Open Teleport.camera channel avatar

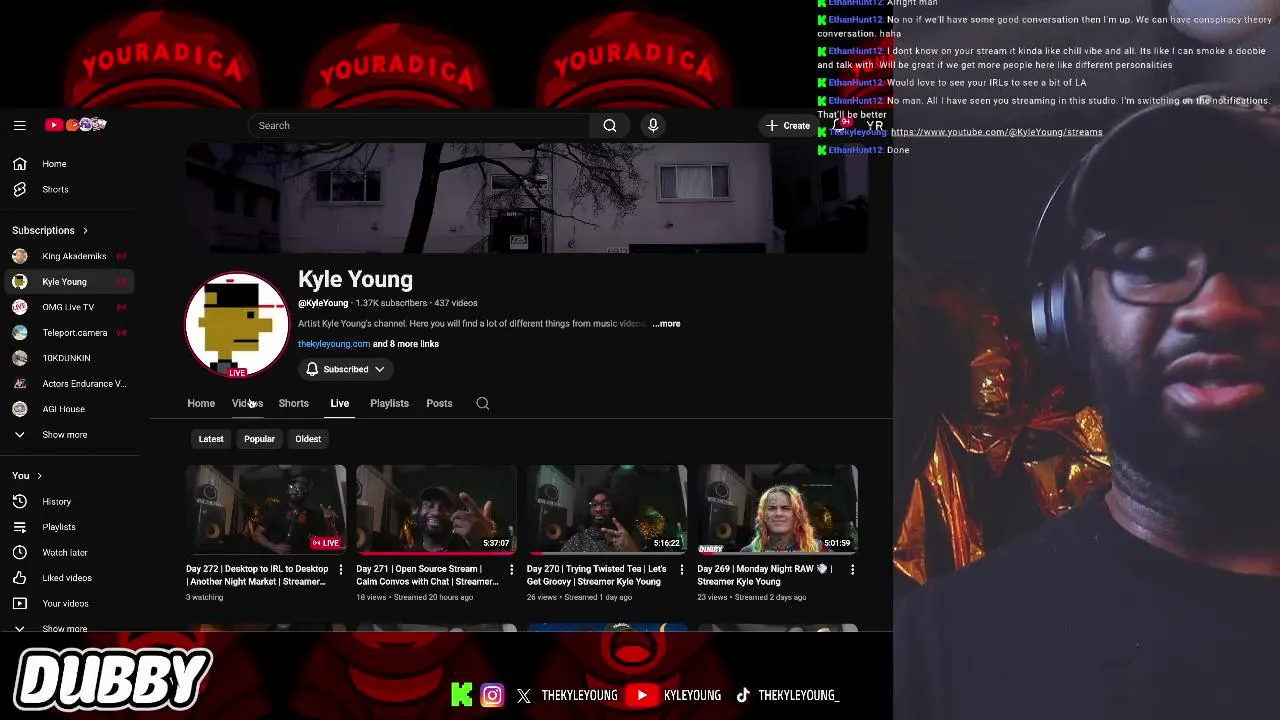tap(19, 333)
